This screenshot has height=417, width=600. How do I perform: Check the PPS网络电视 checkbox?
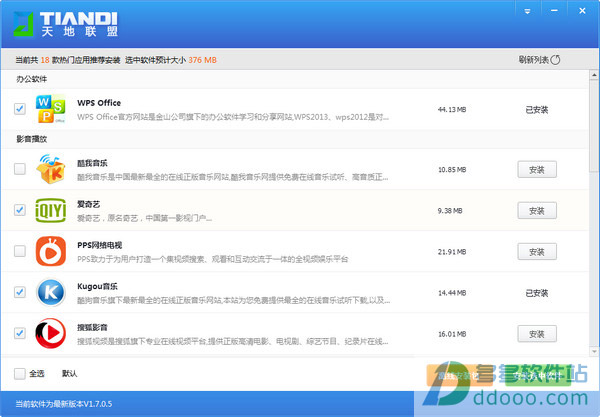(20, 251)
